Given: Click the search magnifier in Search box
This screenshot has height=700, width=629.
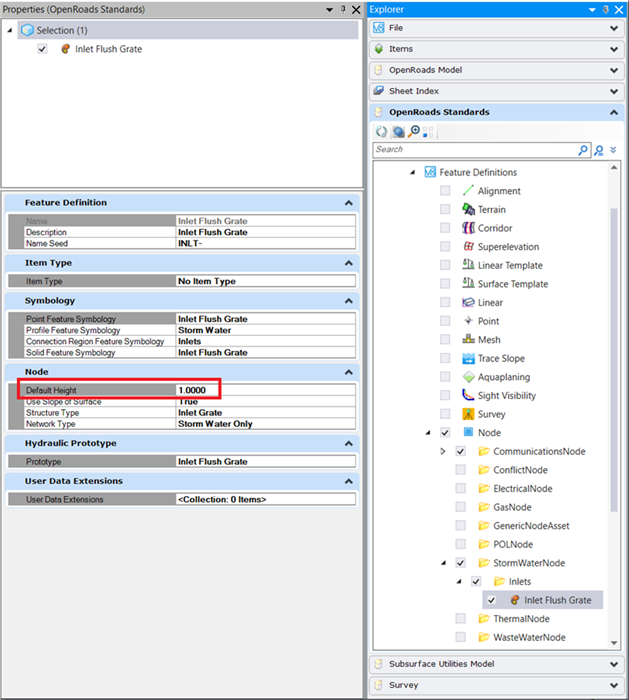Looking at the screenshot, I should (583, 150).
